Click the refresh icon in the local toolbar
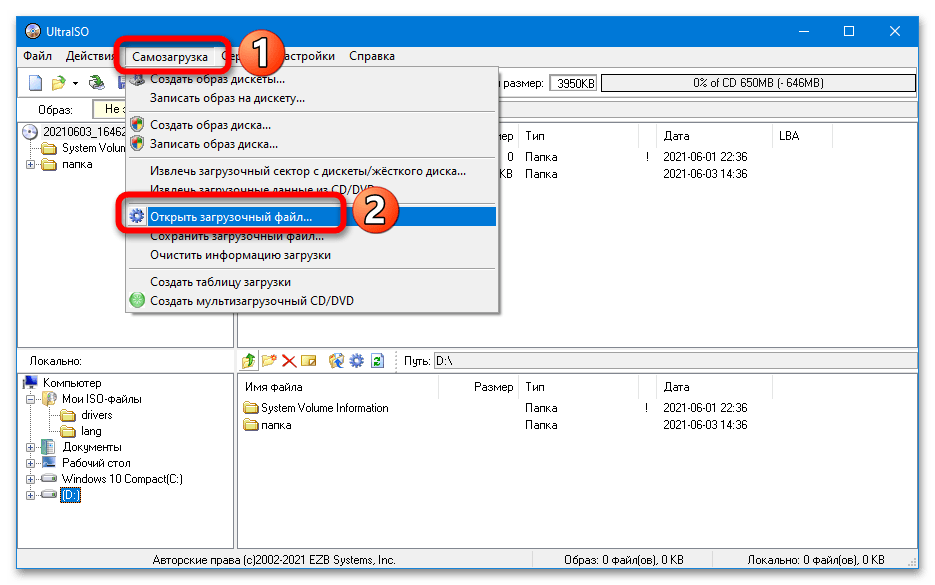Image resolution: width=935 pixels, height=585 pixels. tap(377, 361)
